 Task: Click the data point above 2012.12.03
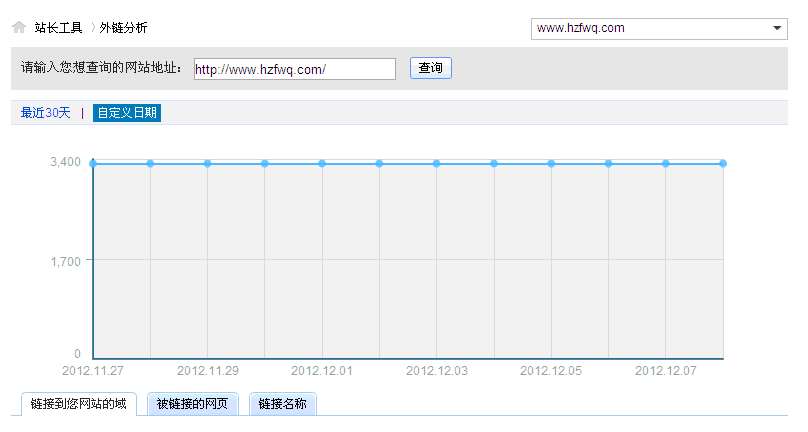tap(436, 163)
